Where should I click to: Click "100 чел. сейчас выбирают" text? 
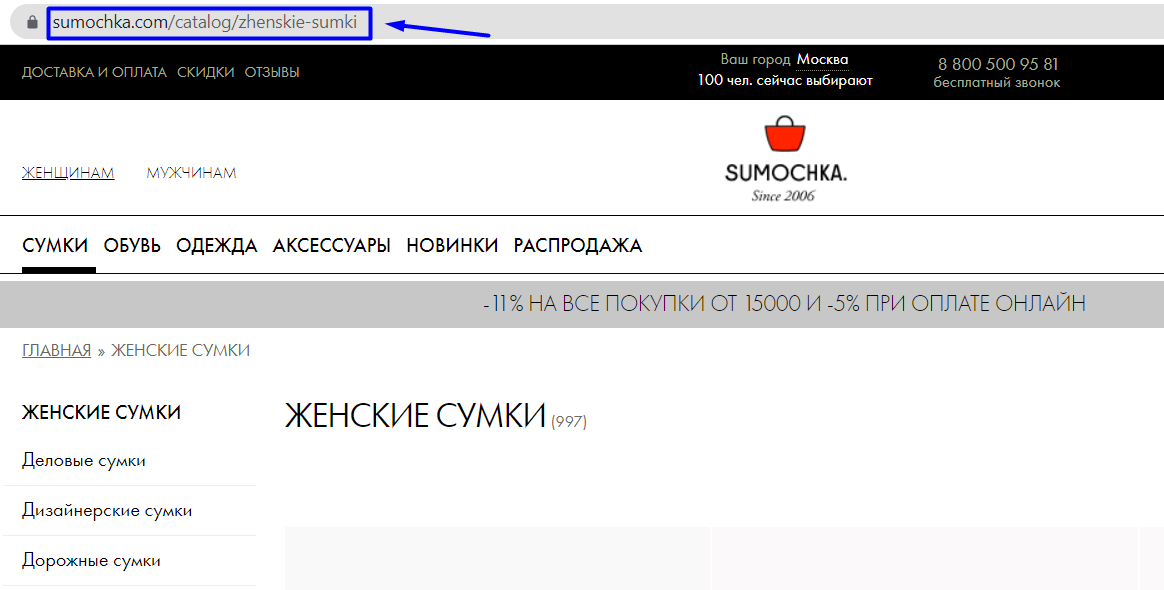(785, 80)
